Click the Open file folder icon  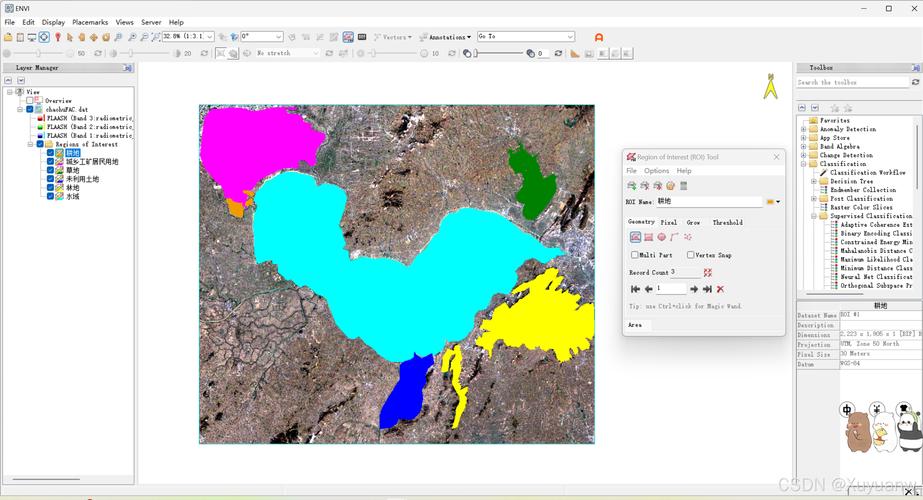click(x=8, y=37)
